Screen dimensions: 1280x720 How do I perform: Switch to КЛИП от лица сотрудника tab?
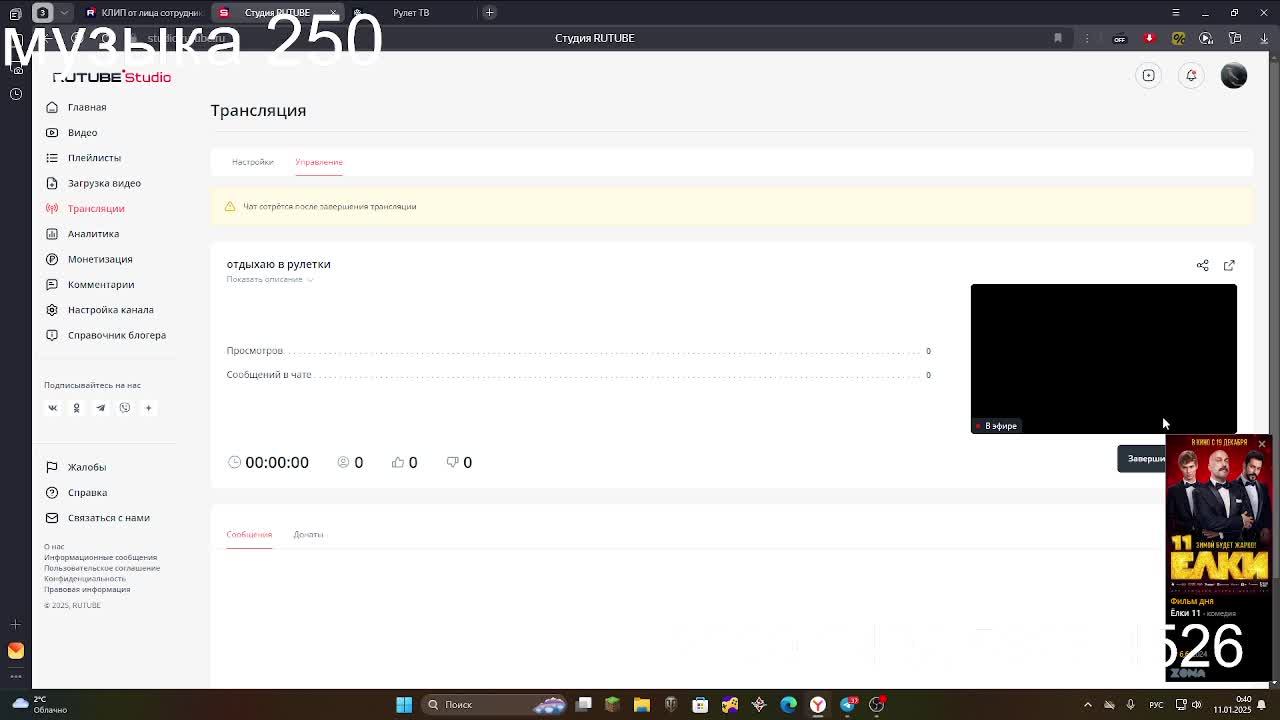point(143,12)
